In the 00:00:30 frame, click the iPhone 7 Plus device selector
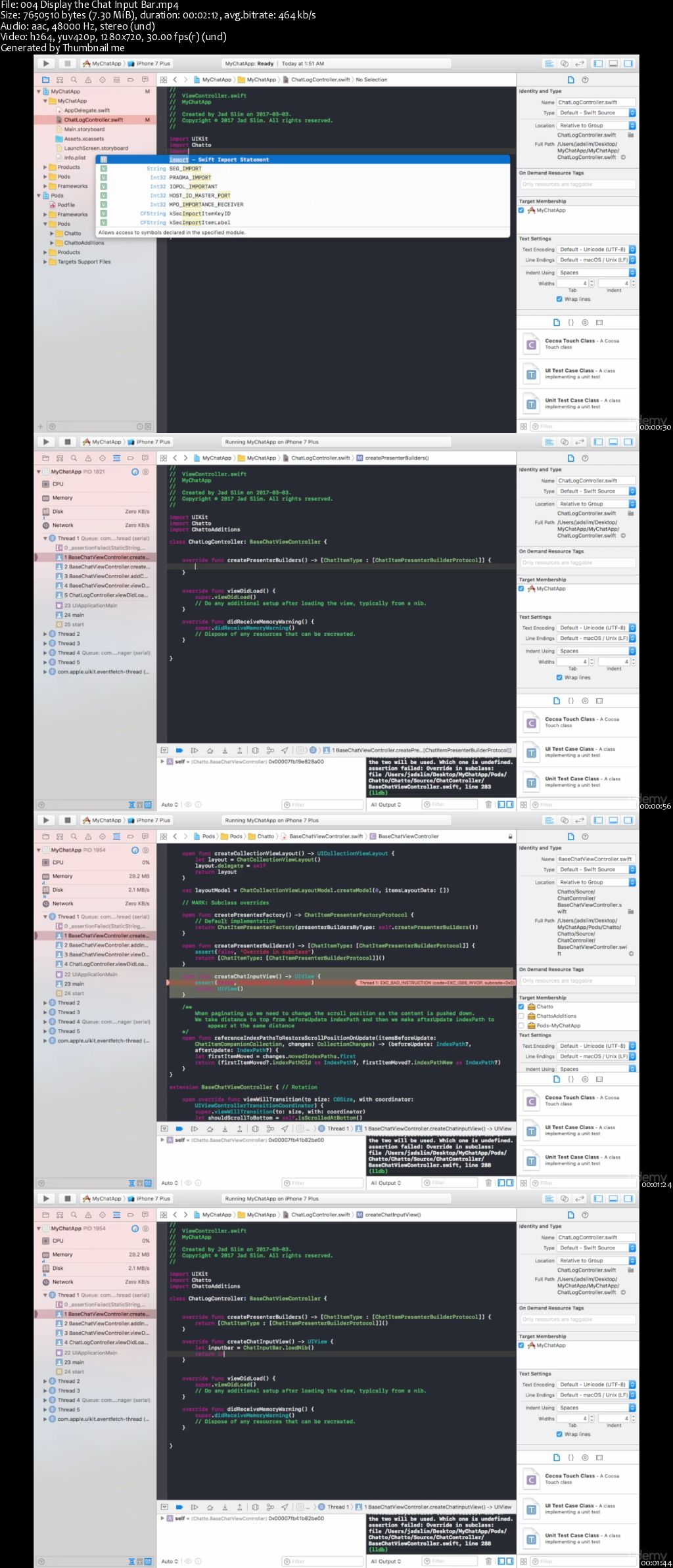The image size is (673, 1568). pyautogui.click(x=149, y=64)
